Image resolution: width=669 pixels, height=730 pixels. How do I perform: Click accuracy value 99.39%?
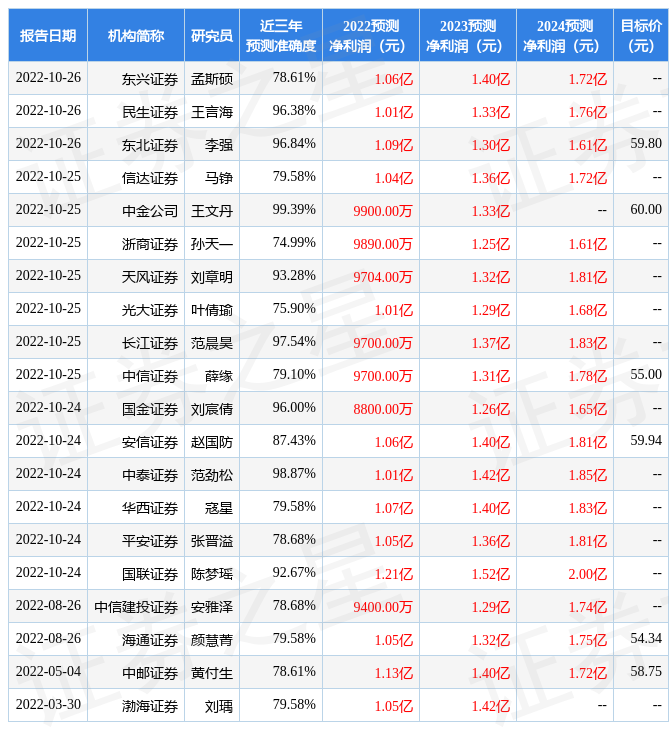coord(294,210)
